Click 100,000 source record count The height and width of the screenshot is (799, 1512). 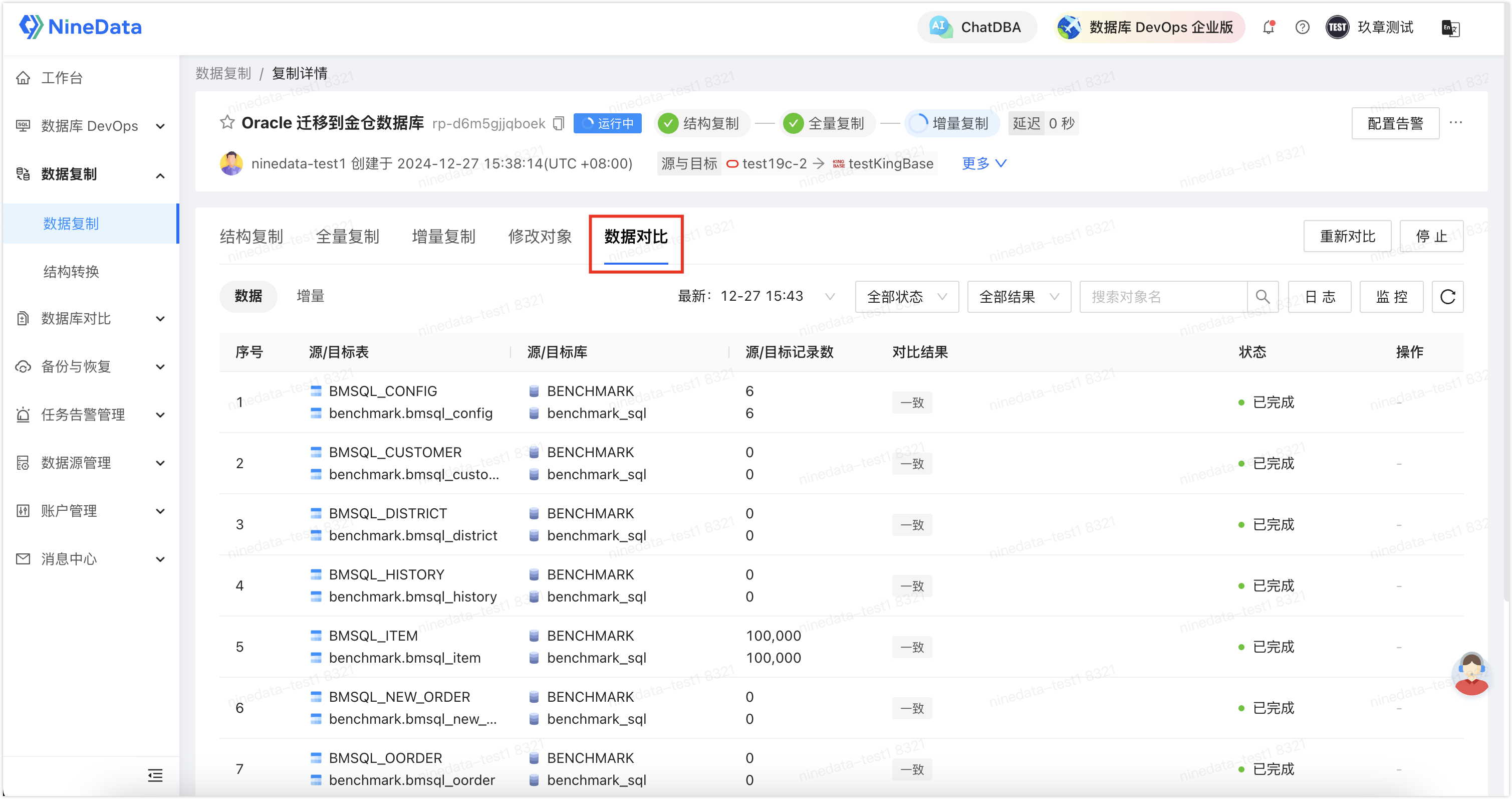(774, 636)
